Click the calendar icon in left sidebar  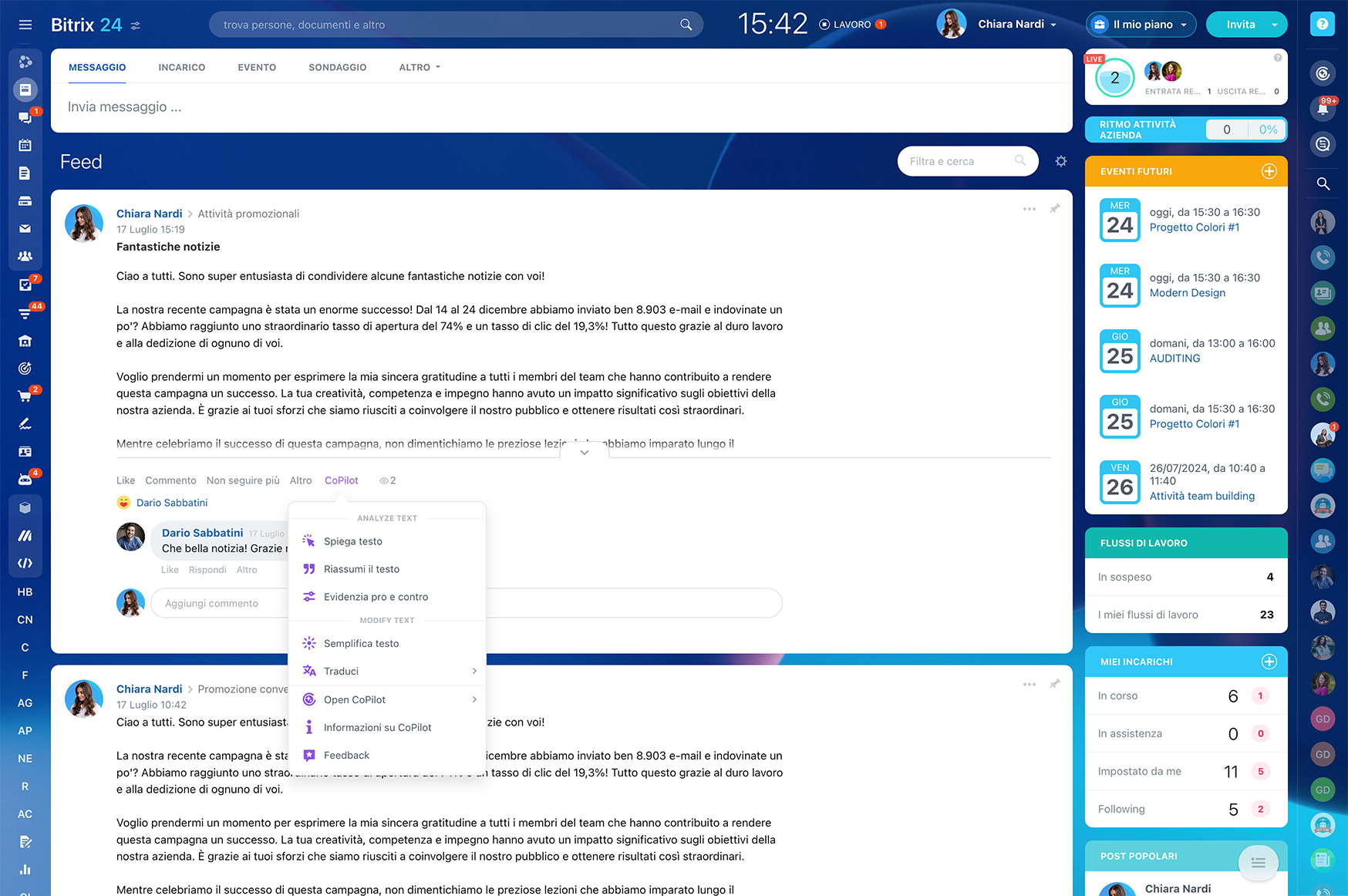[25, 145]
